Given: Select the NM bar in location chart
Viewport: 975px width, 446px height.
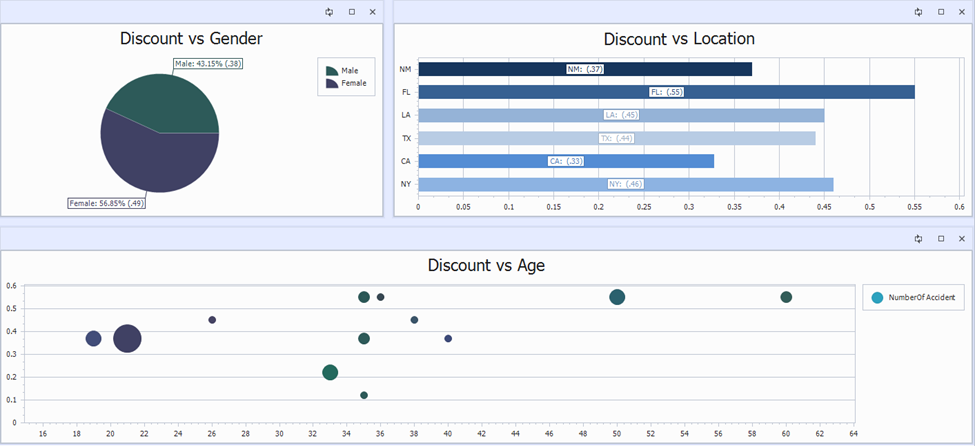Looking at the screenshot, I should 585,69.
